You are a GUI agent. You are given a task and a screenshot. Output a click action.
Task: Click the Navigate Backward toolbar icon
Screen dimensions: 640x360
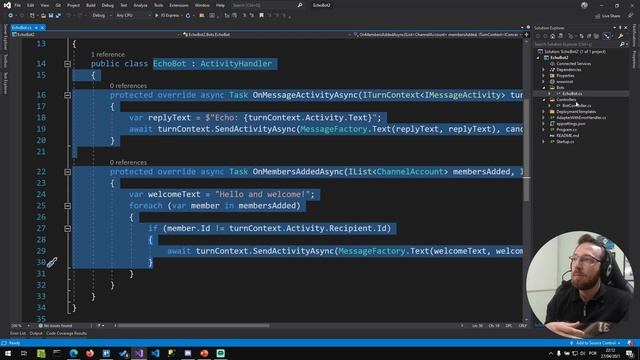(10, 16)
